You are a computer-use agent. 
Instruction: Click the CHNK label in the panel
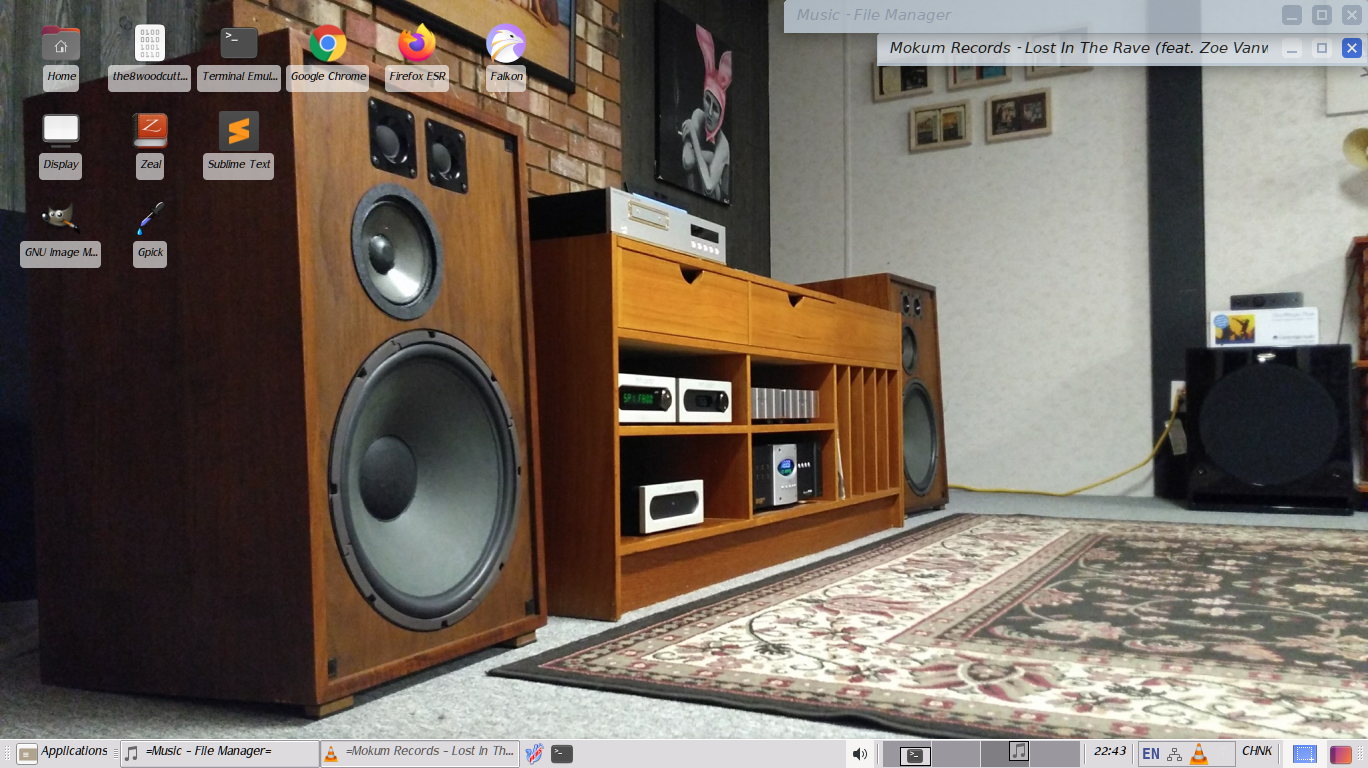(x=1257, y=752)
